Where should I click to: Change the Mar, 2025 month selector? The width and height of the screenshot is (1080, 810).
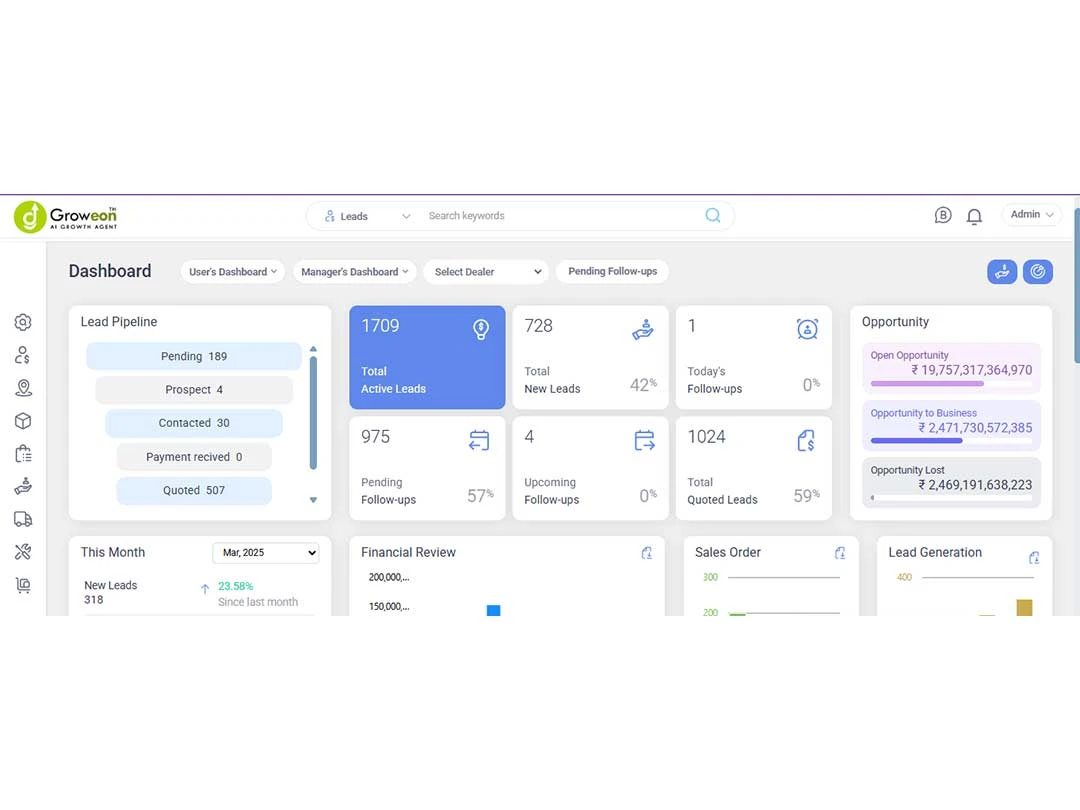click(x=265, y=553)
